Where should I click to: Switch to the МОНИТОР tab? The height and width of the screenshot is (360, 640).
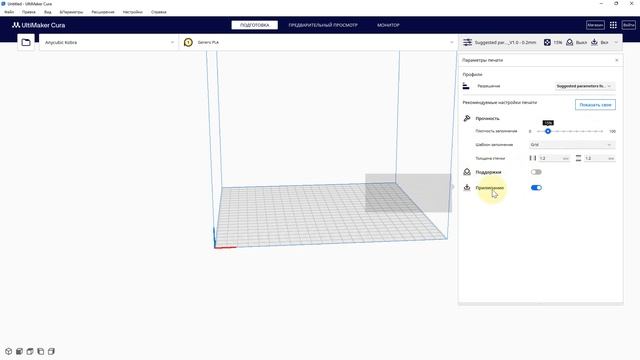tap(388, 25)
